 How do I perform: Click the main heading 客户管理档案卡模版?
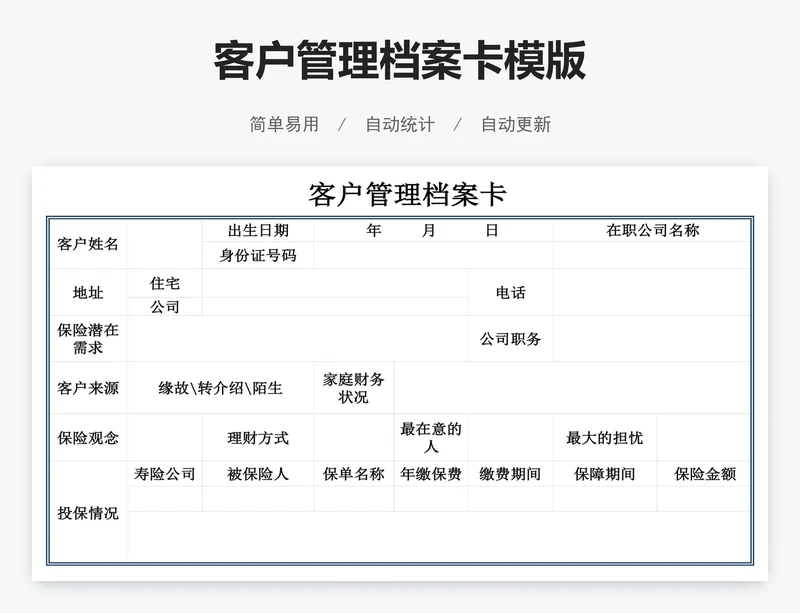click(x=399, y=61)
